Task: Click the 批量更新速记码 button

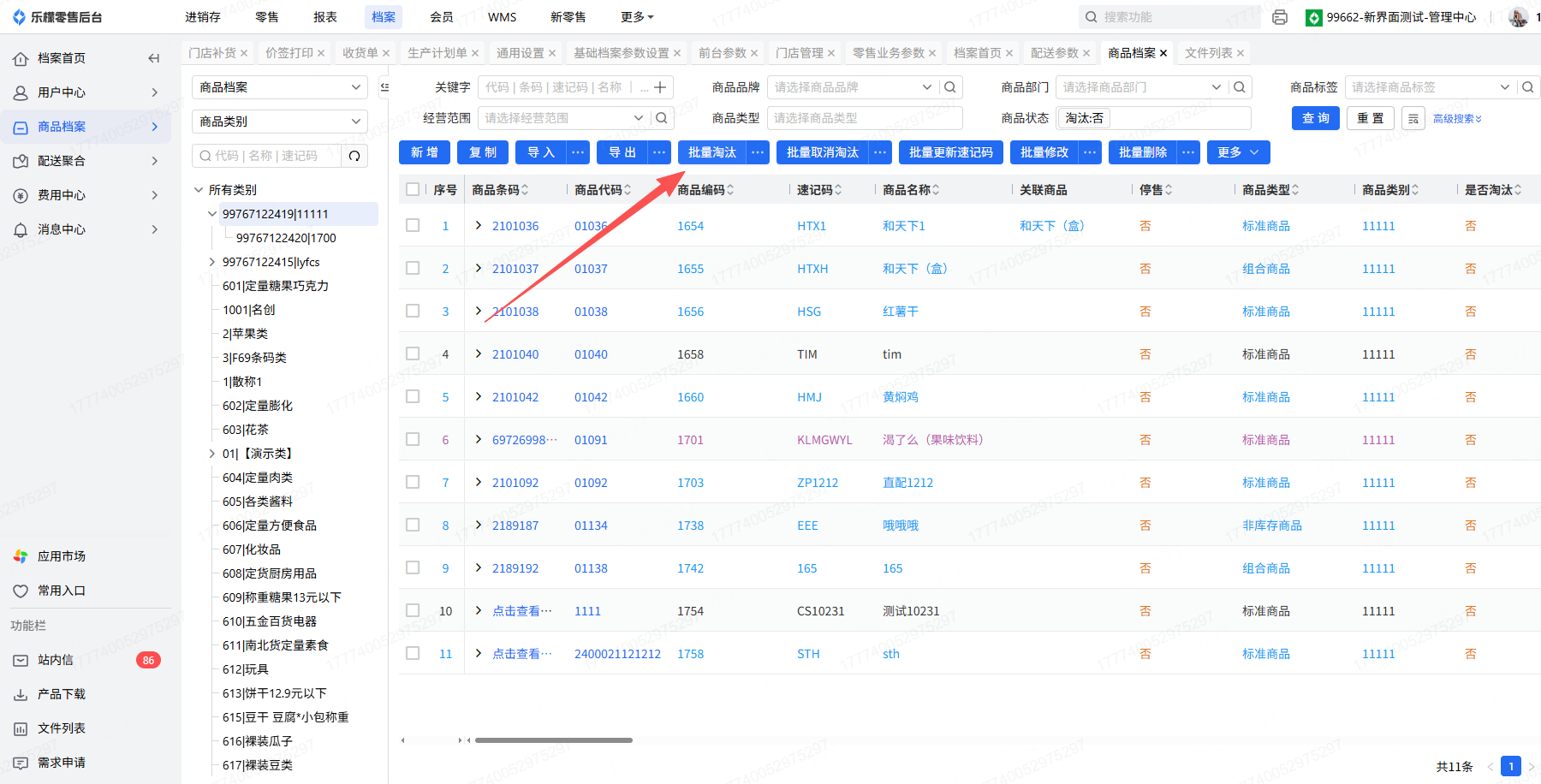Action: tap(951, 152)
